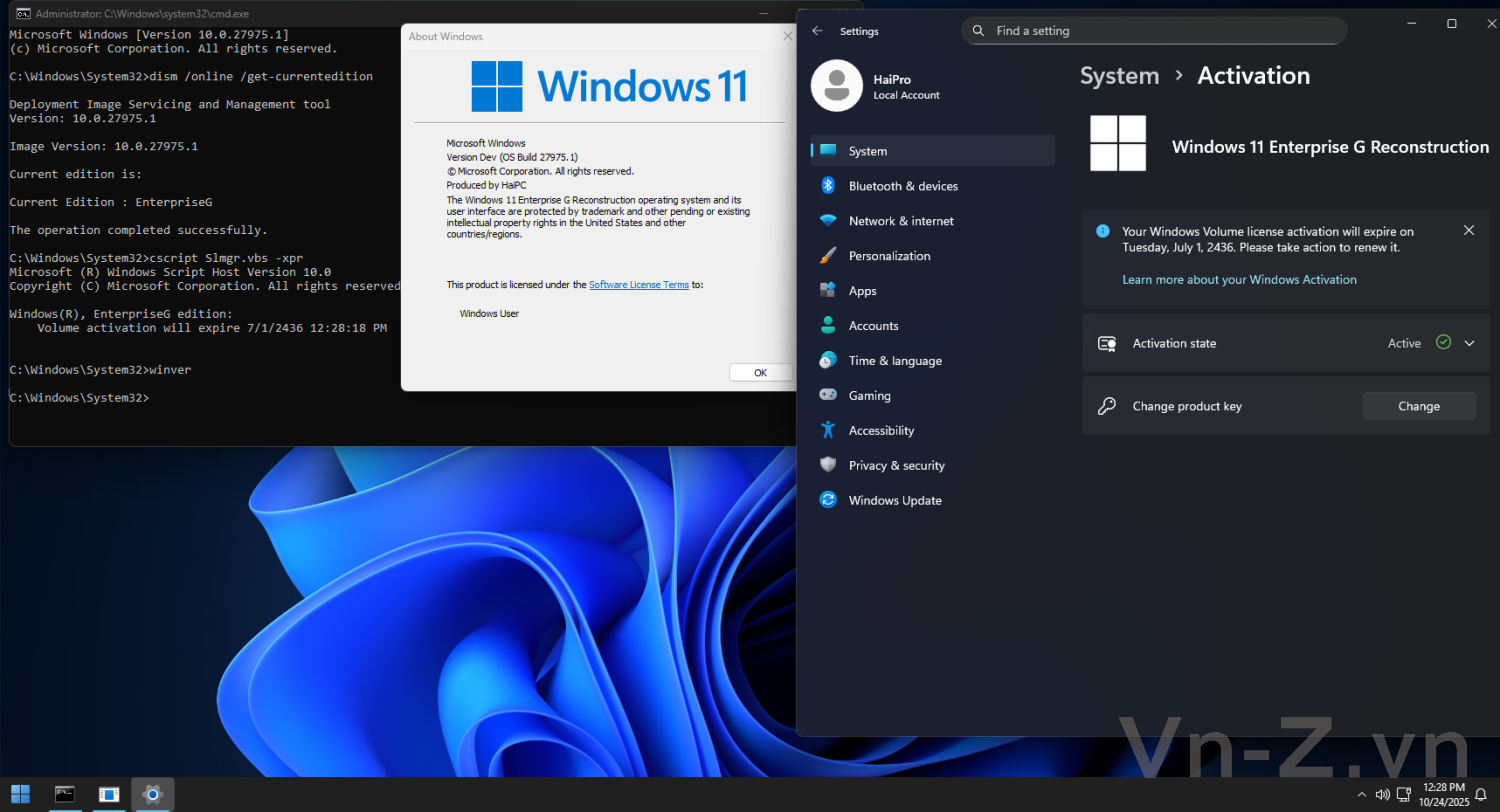
Task: Open the Windows Start menu
Action: pyautogui.click(x=20, y=794)
